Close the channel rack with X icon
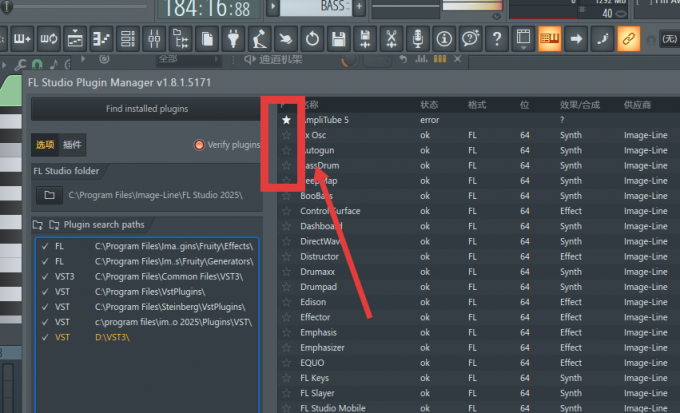 pos(458,59)
